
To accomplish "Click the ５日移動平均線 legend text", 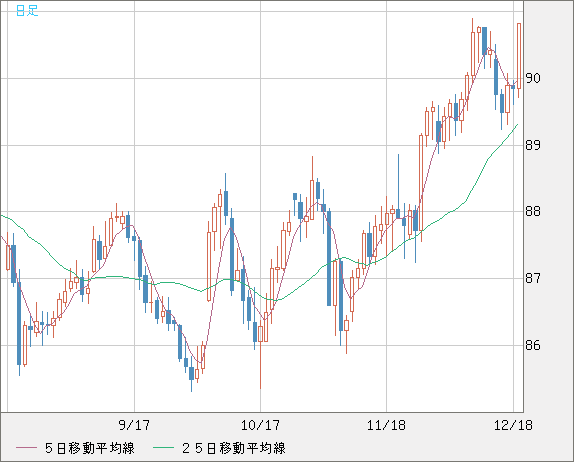I will 90,448.
